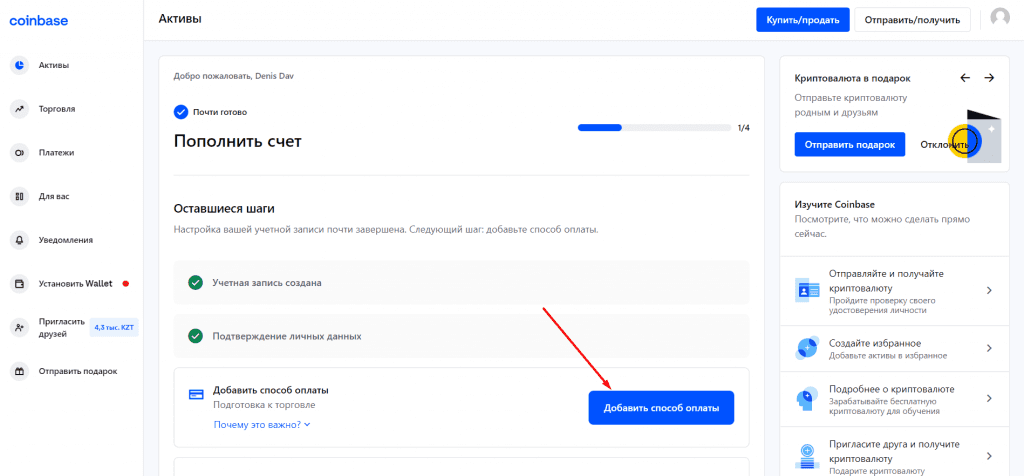Screen dimensions: 1024x476
Task: Select Пригласить друзей in the sidebar
Action: point(61,327)
